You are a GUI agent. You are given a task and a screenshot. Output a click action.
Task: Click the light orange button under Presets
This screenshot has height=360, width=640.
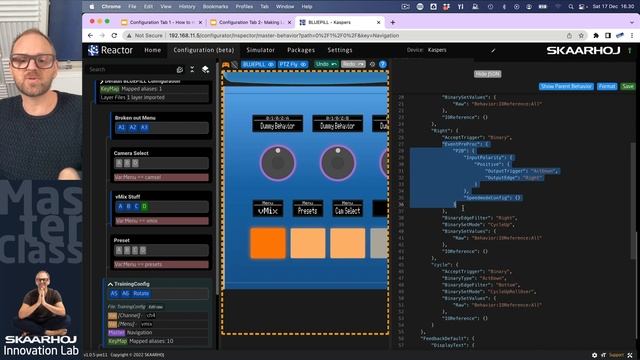(308, 243)
